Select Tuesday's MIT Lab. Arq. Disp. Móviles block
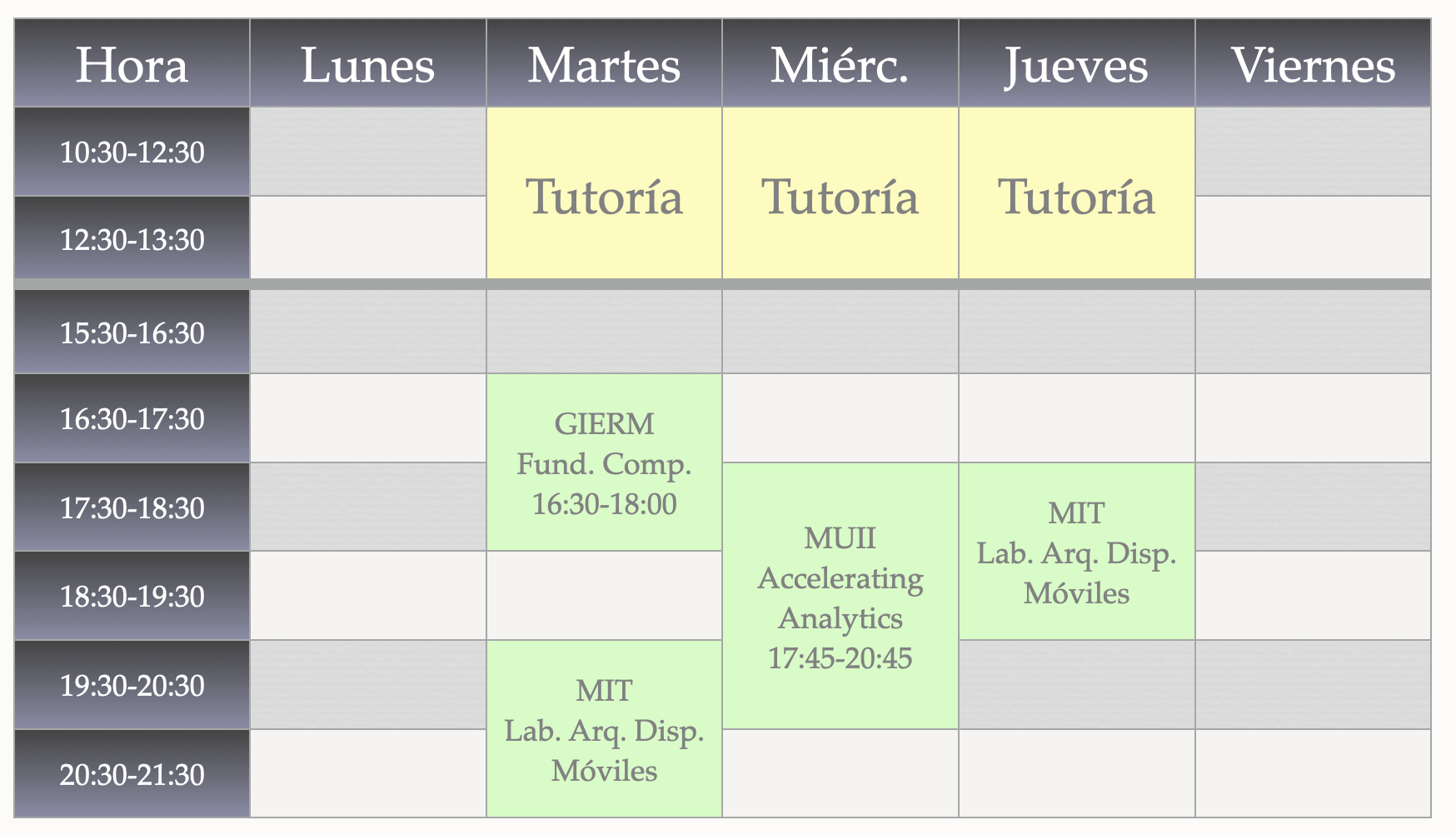Screen dimensions: 1456x835 [604, 729]
